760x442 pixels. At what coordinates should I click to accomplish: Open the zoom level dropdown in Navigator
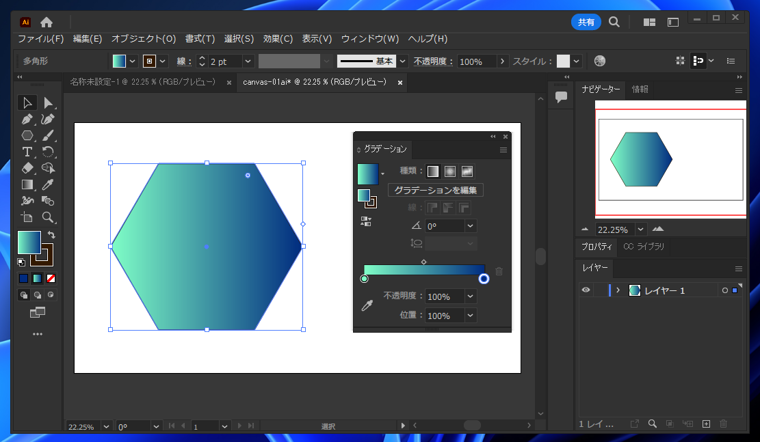tap(641, 229)
